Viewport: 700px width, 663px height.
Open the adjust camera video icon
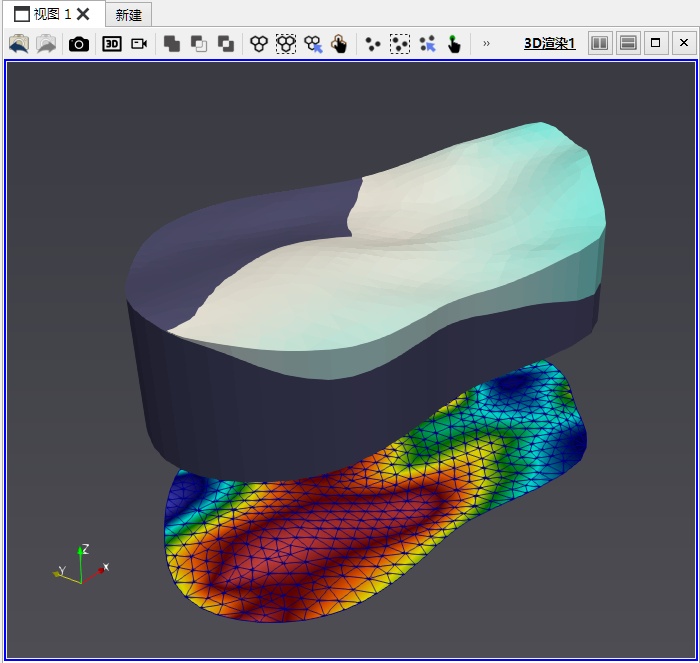(139, 44)
